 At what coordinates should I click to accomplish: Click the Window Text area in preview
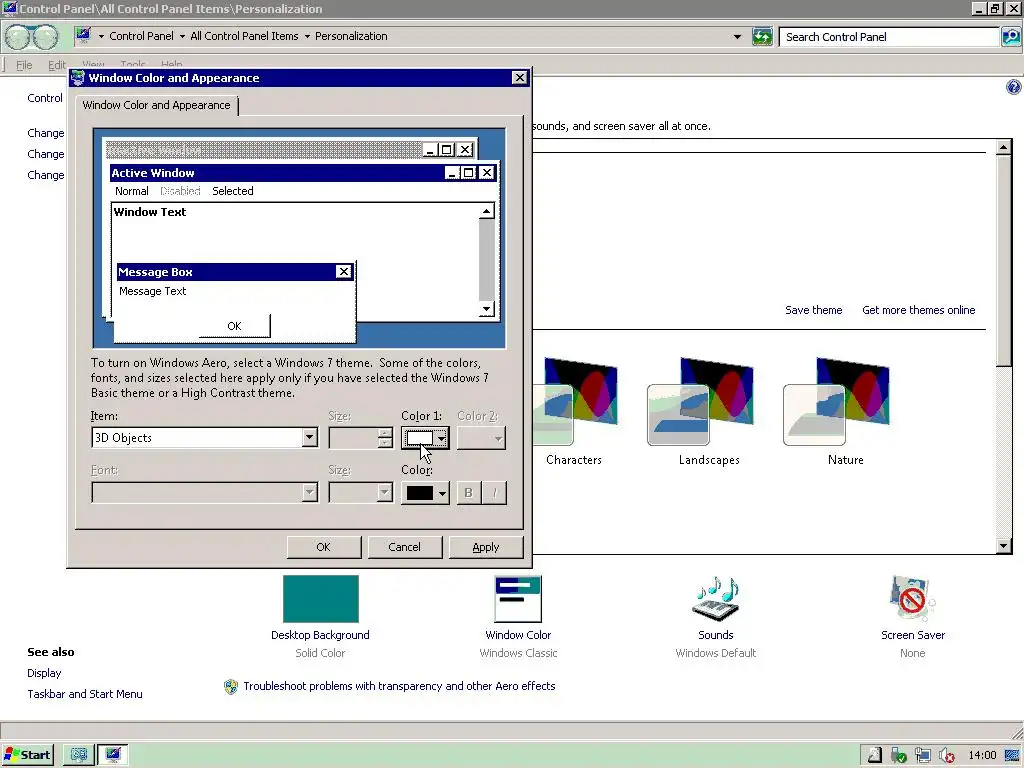pyautogui.click(x=295, y=260)
